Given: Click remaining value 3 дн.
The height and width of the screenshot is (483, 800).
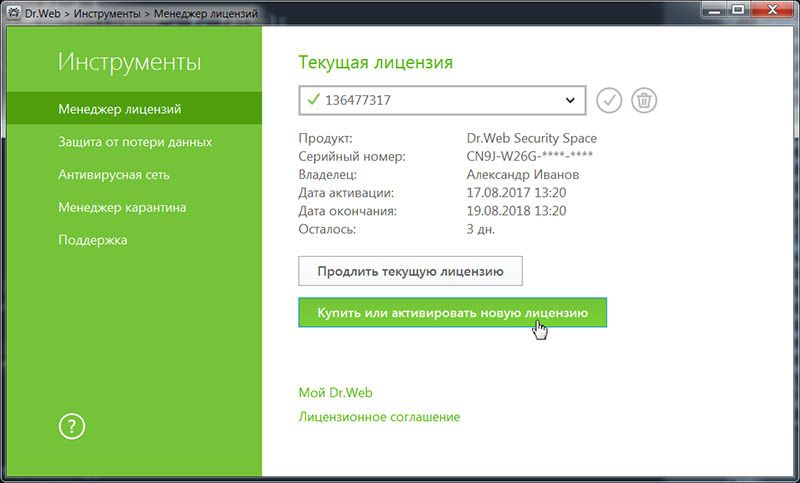Looking at the screenshot, I should pos(481,229).
